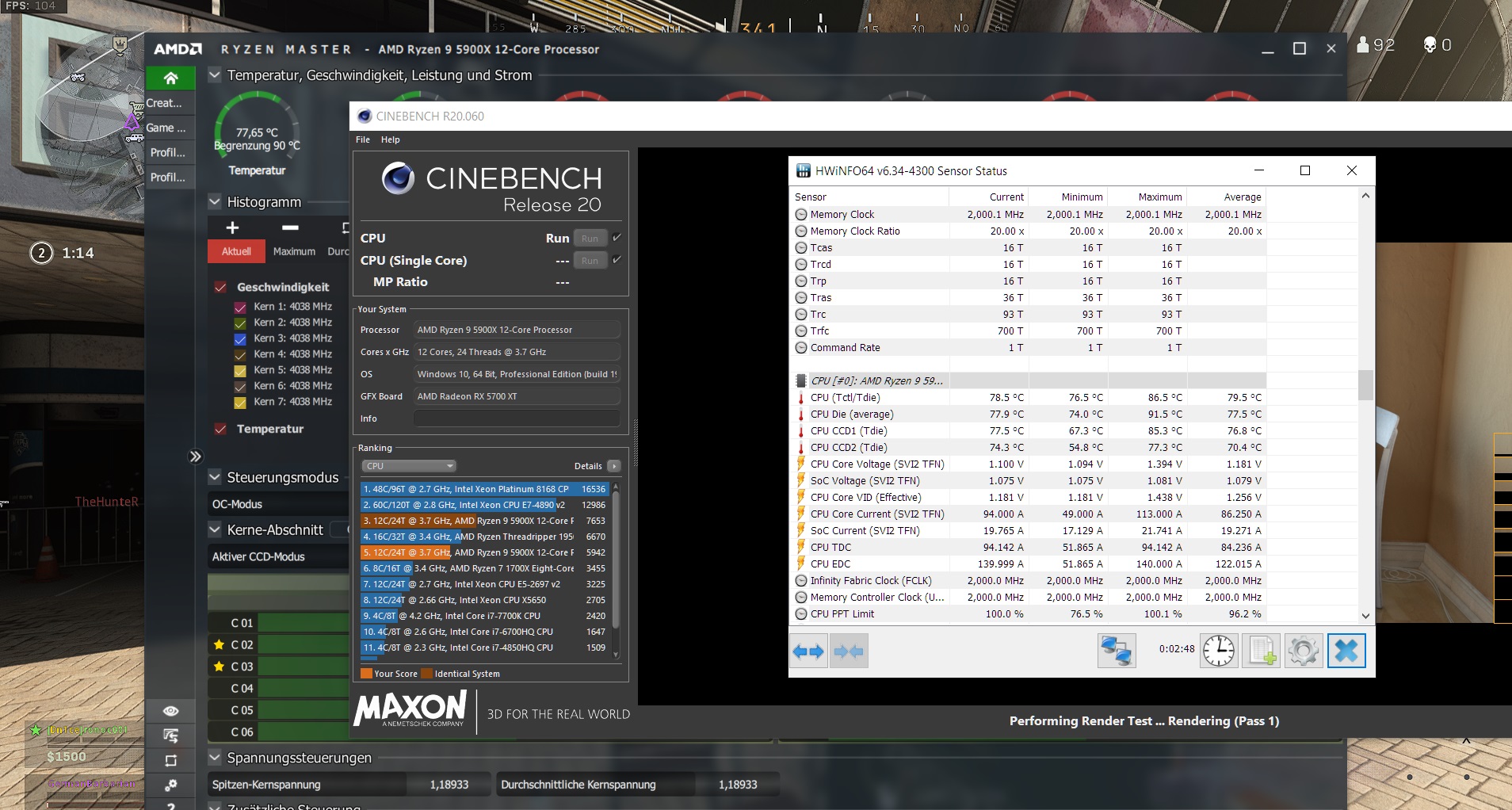
Task: Click the Cinebench title bar app icon
Action: [x=365, y=116]
